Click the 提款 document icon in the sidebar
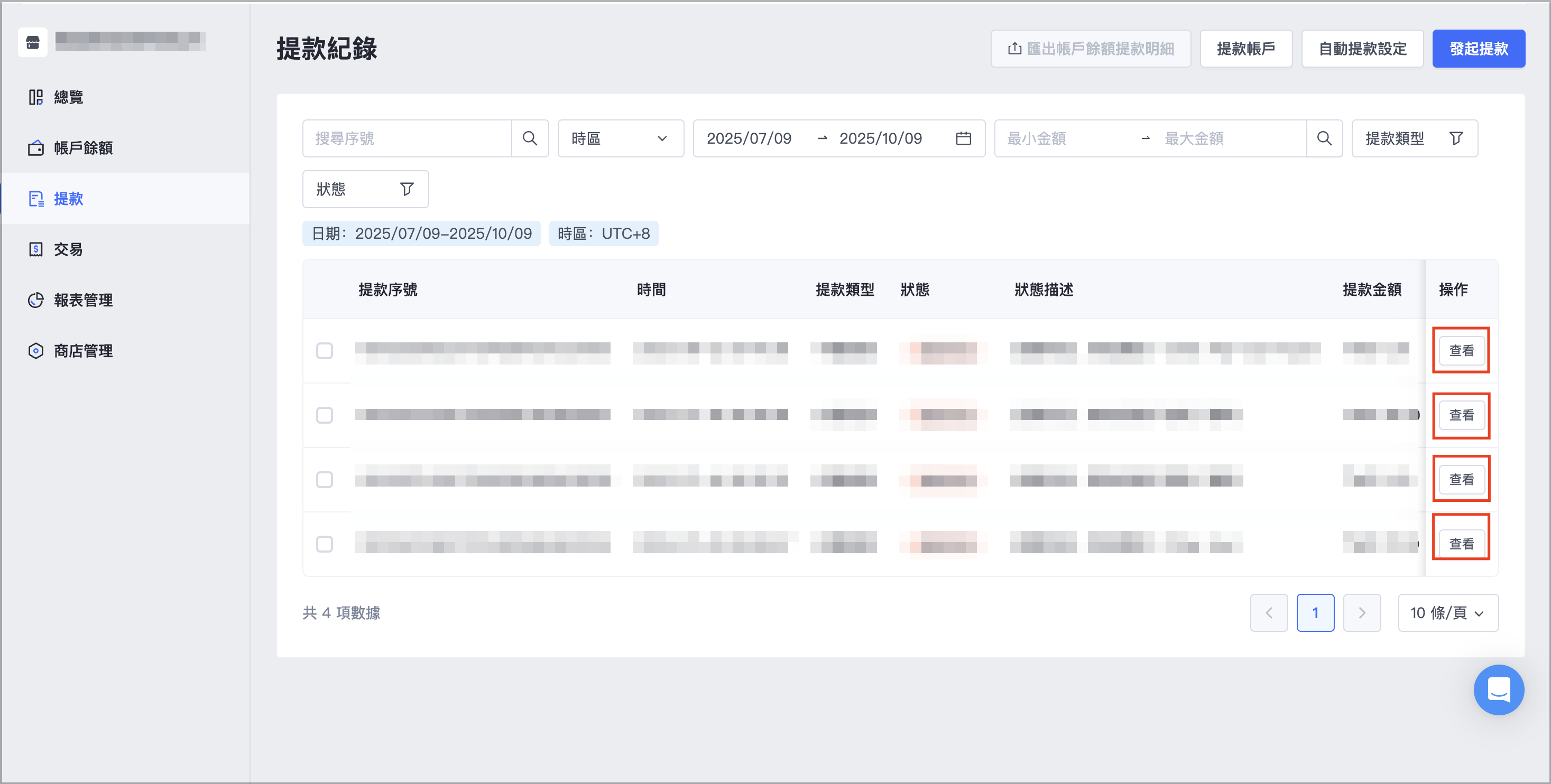Screen dimensions: 1551x784 [36, 199]
